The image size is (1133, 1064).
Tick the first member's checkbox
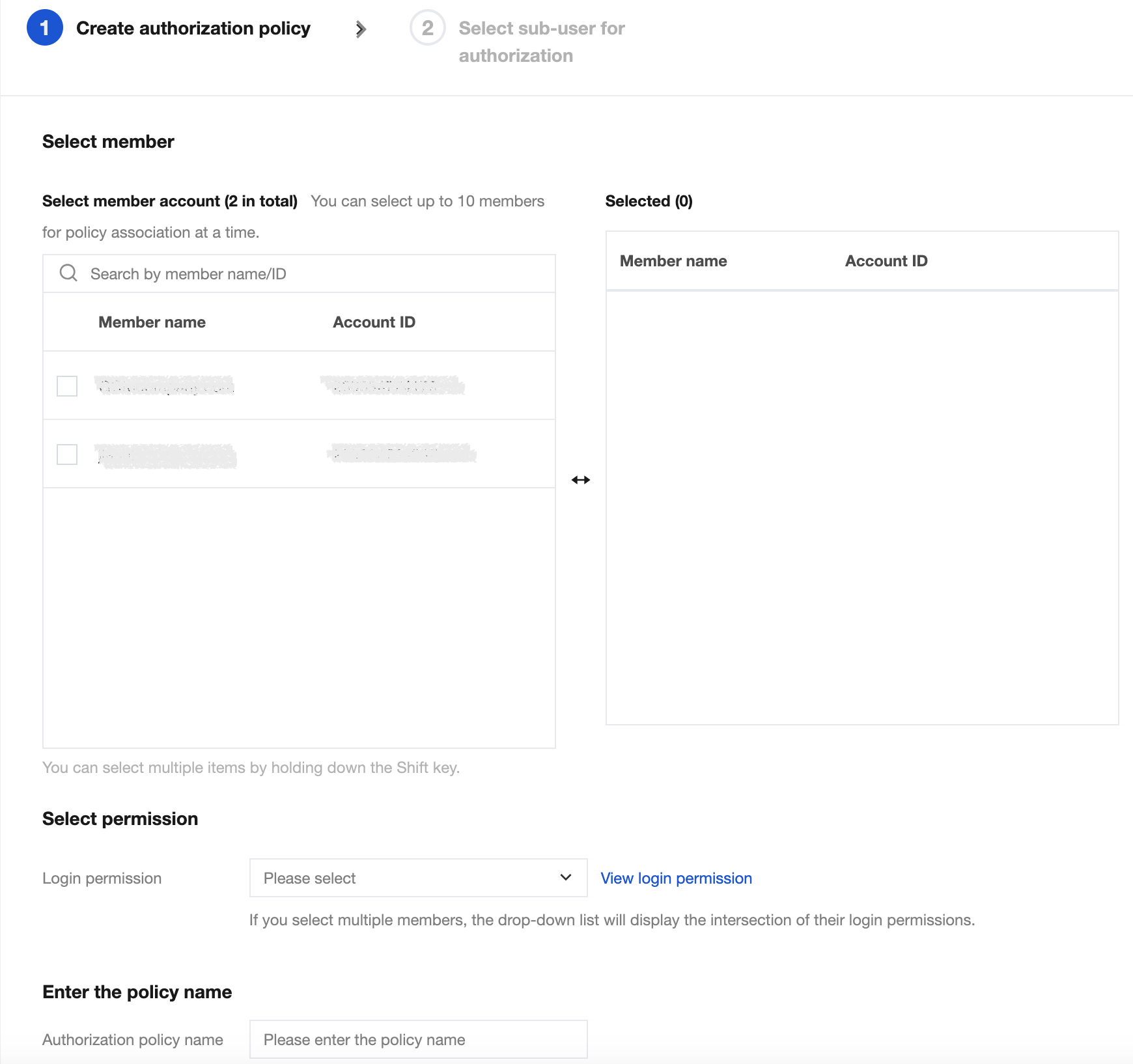click(x=67, y=386)
